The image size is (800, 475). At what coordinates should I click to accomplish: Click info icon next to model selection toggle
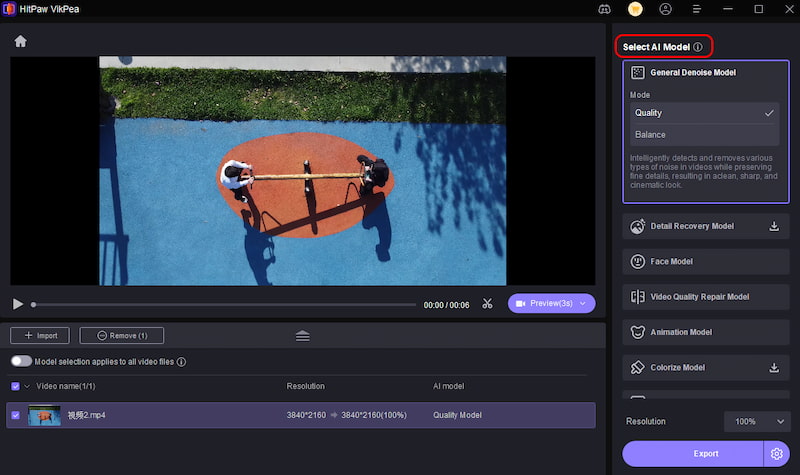point(181,362)
